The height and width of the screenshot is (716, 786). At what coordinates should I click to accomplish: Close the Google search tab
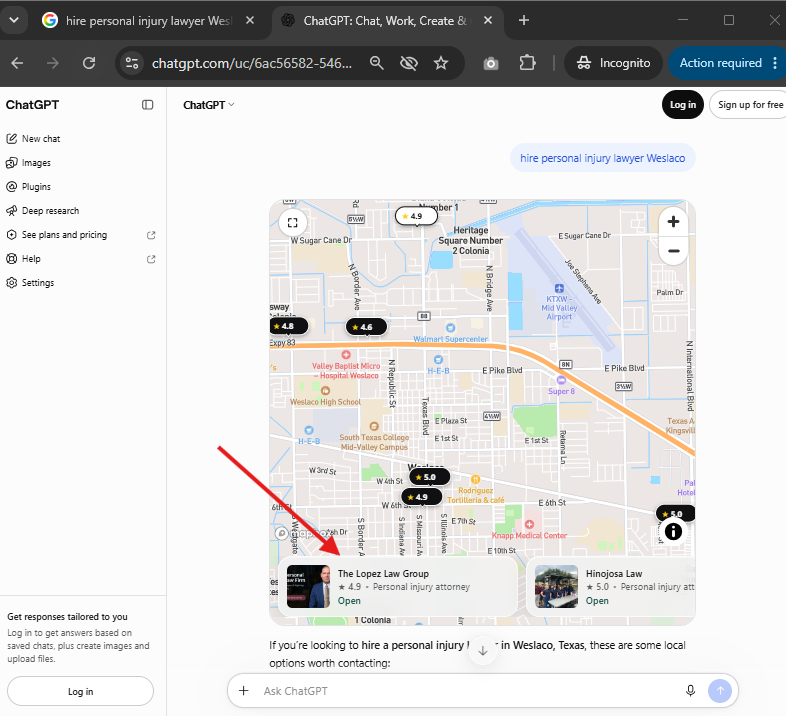click(x=250, y=21)
